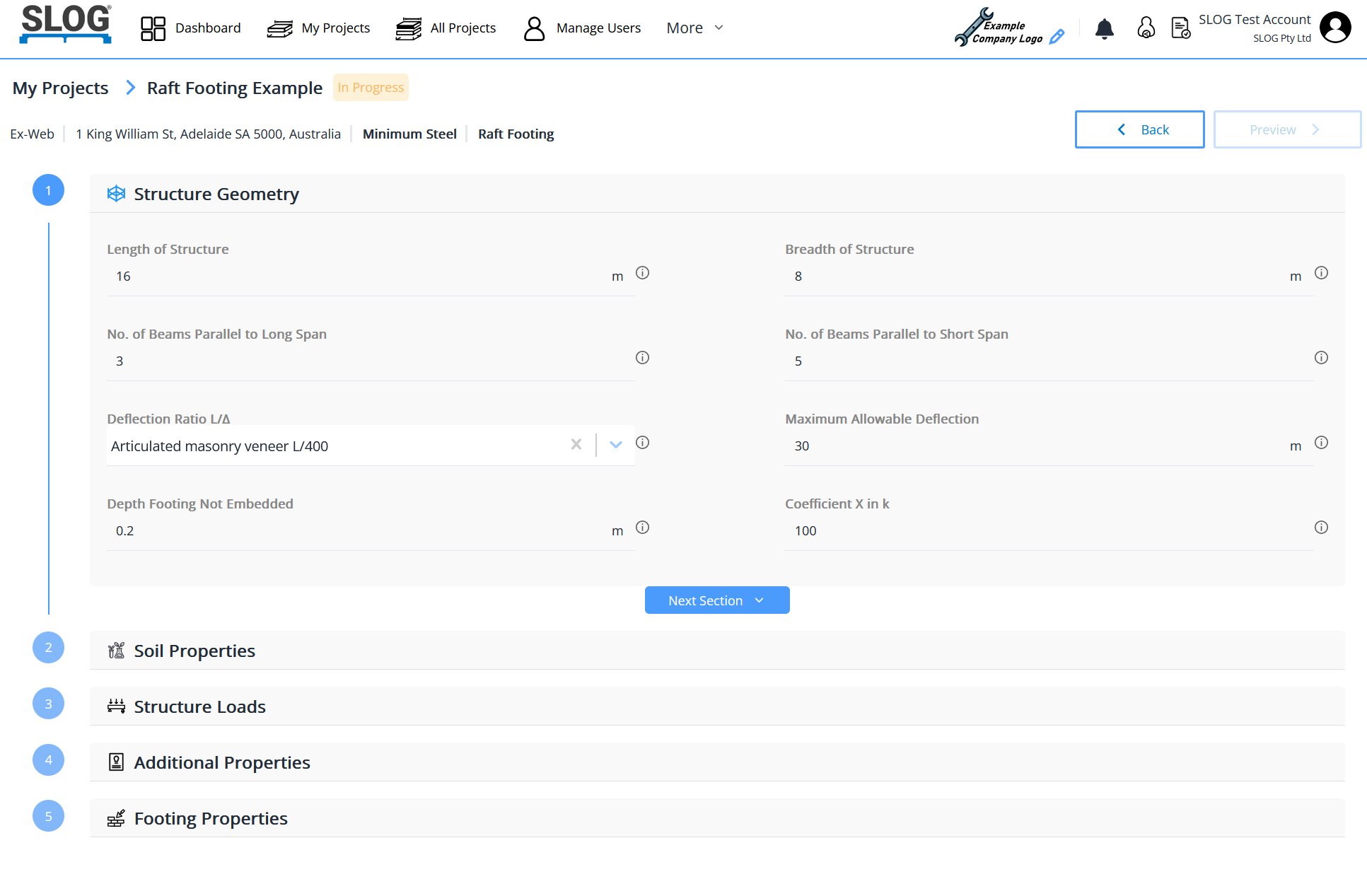Click the document report icon in header

(x=1180, y=28)
